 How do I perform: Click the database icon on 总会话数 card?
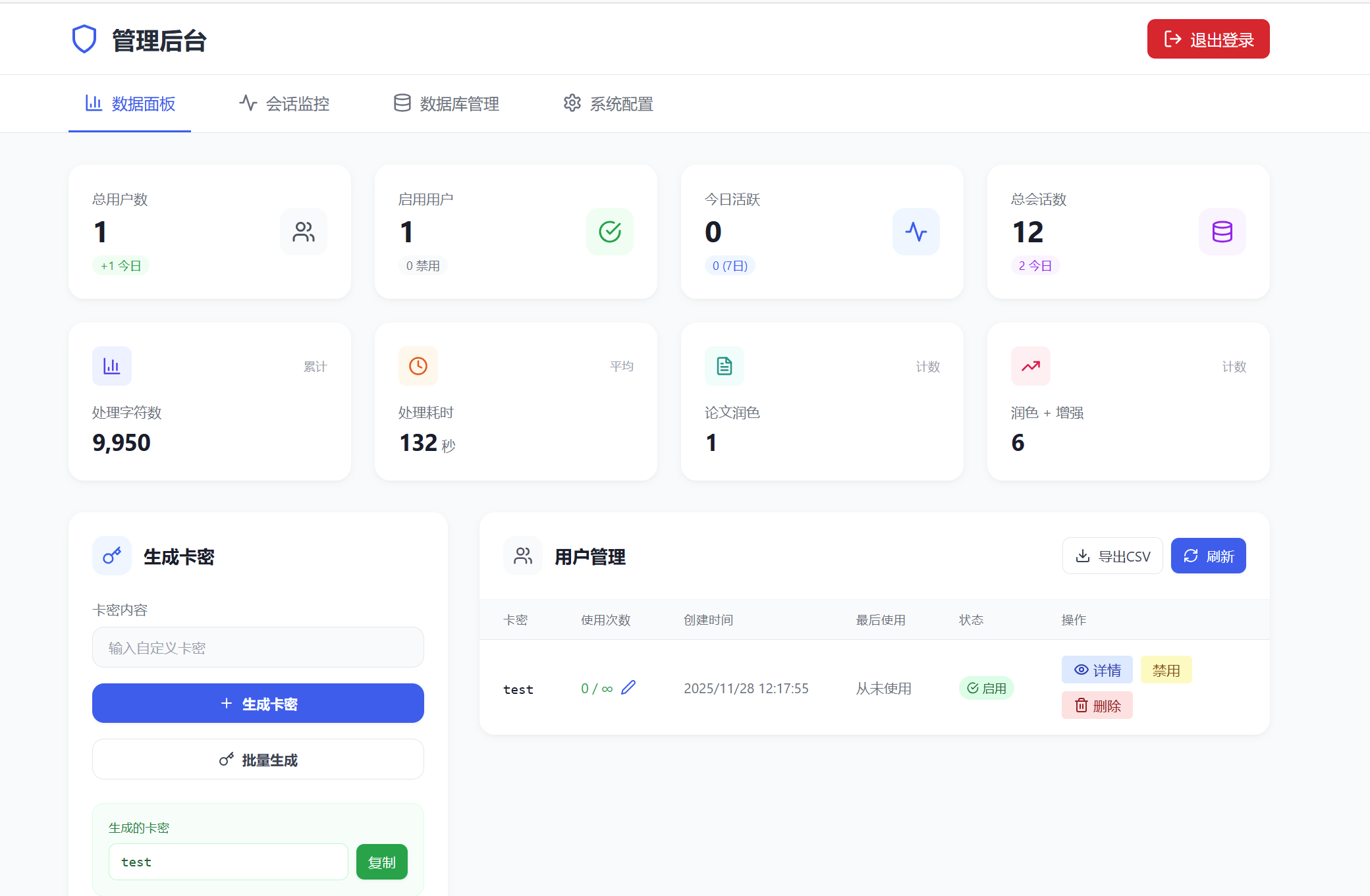[x=1222, y=232]
